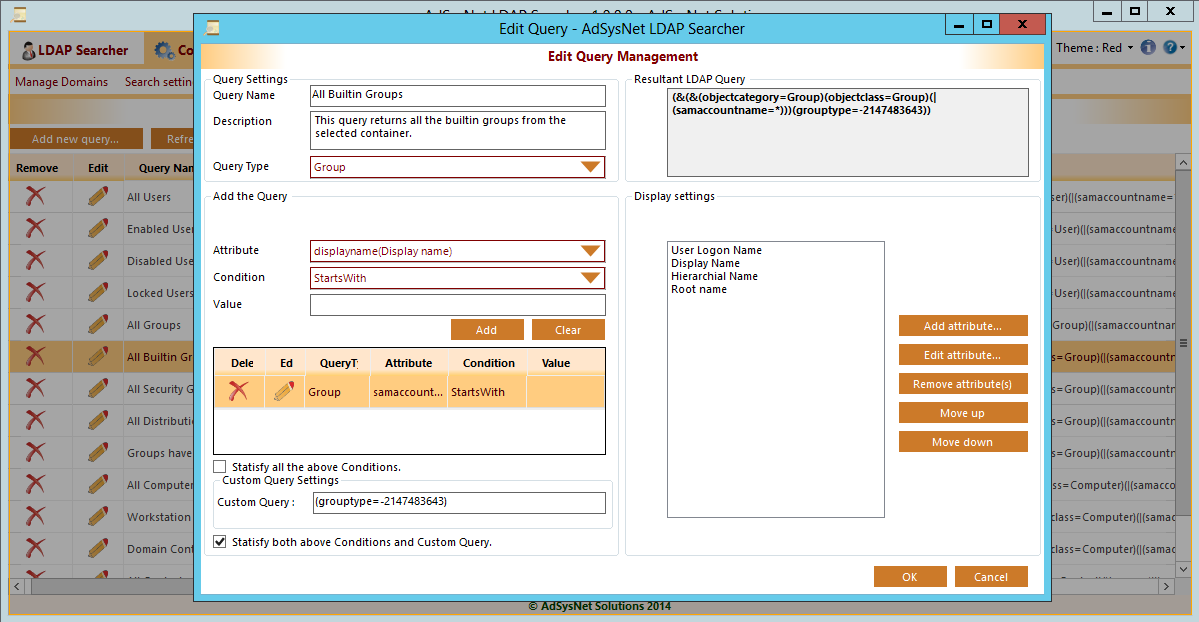
Task: Delete the Group condition row in dialog
Action: [239, 391]
